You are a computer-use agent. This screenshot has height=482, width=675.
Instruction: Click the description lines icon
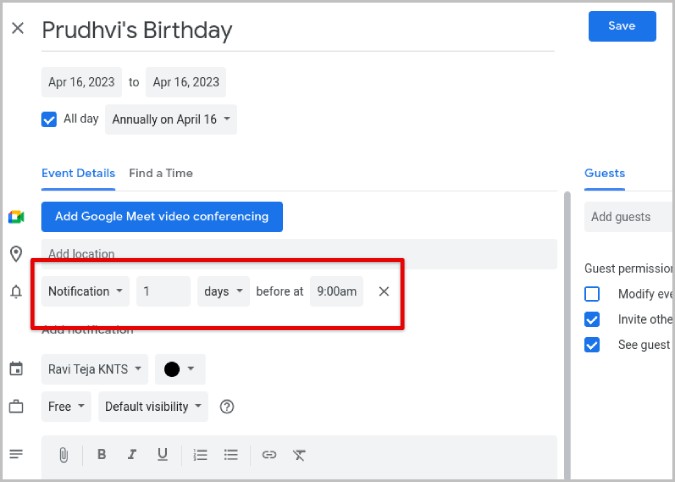point(16,454)
